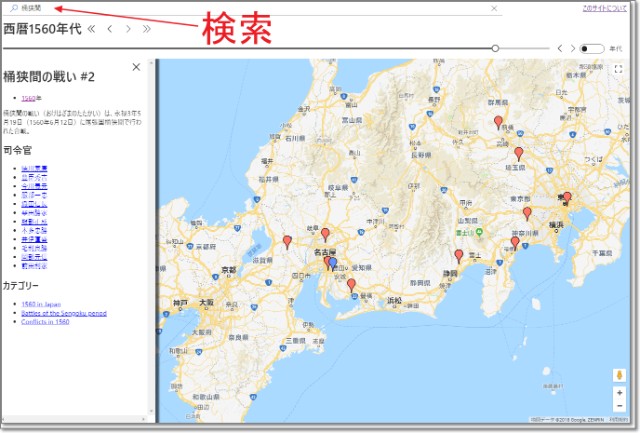Jump back with double-left chevron

coord(93,29)
